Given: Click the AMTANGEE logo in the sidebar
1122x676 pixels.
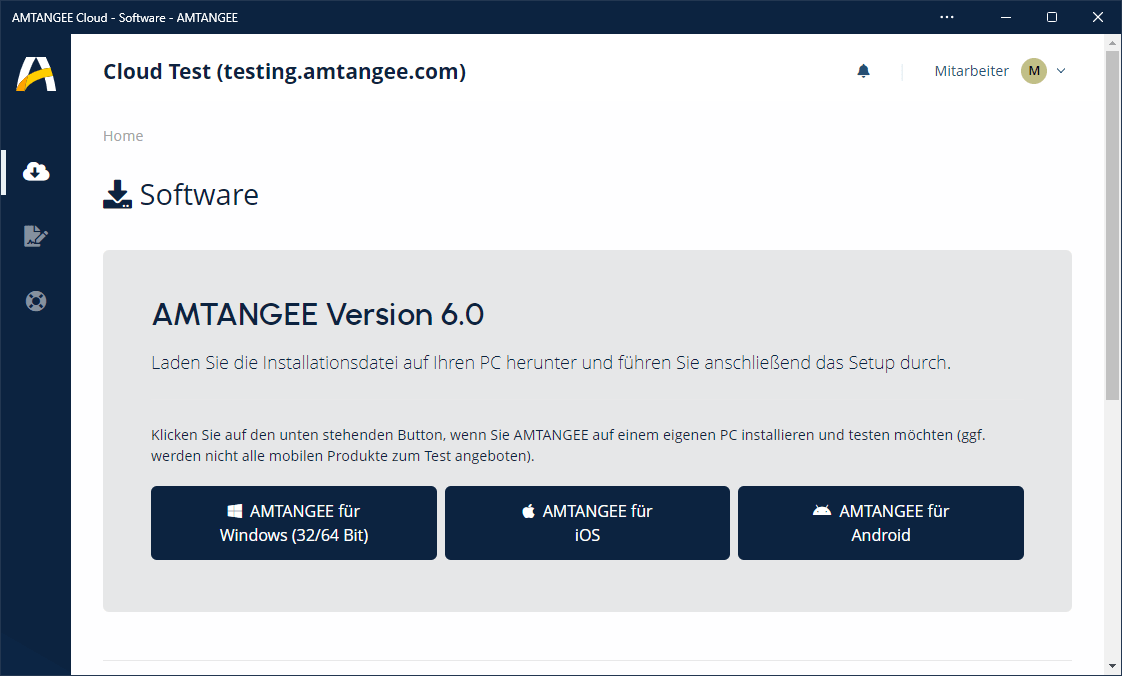Looking at the screenshot, I should (x=36, y=74).
